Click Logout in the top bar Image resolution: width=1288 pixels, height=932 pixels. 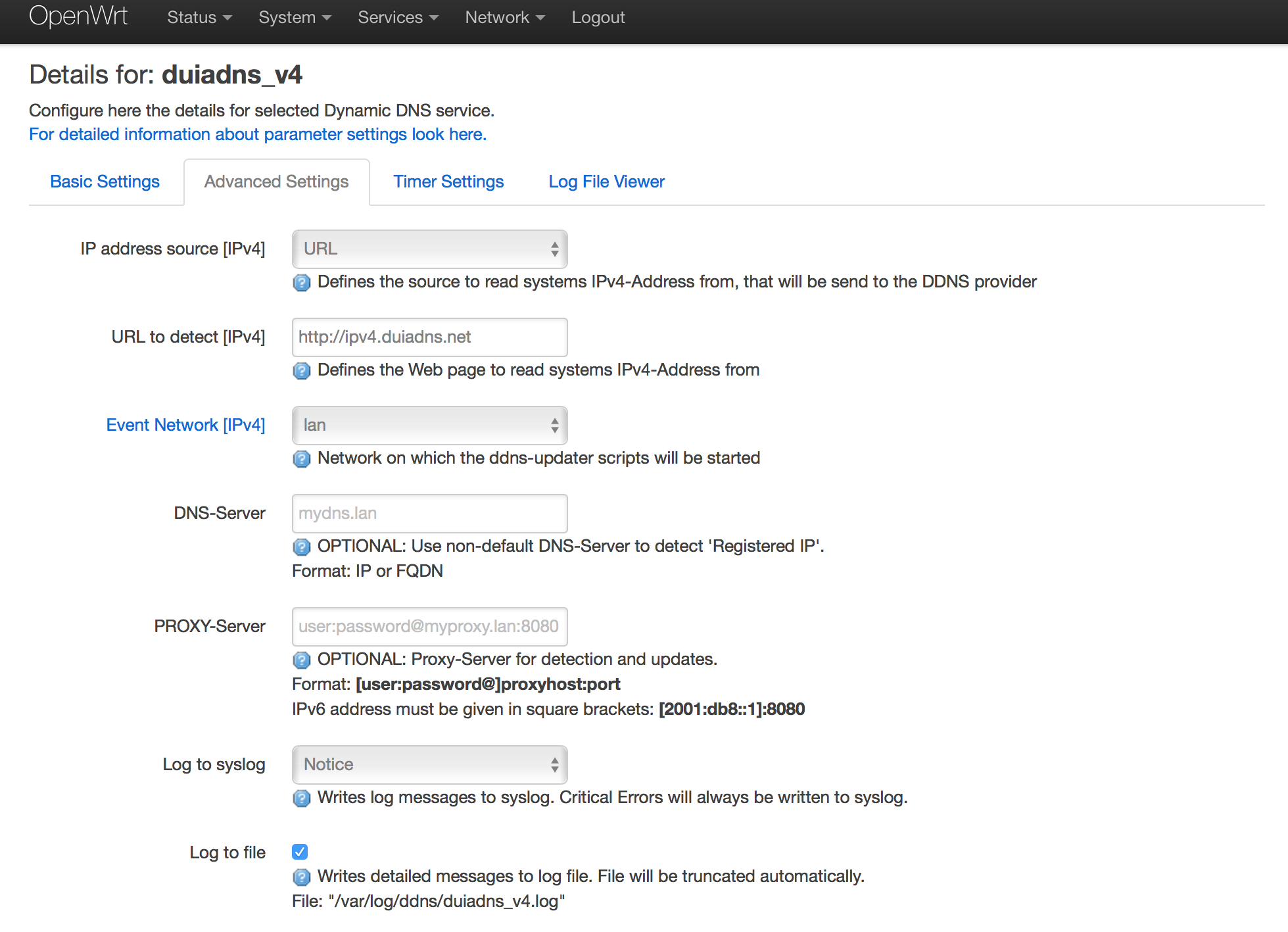(x=598, y=18)
